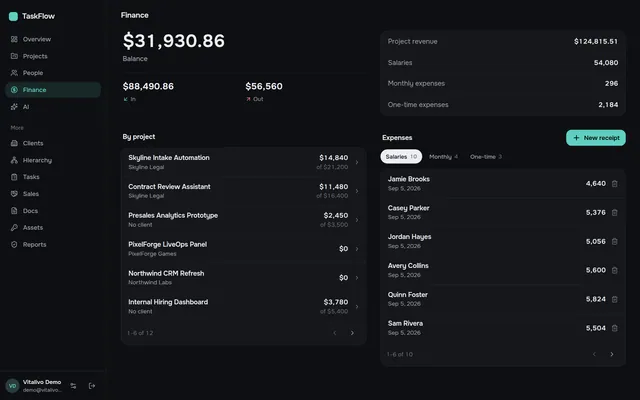The width and height of the screenshot is (640, 400).
Task: Open the Reports shield icon
Action: (14, 244)
